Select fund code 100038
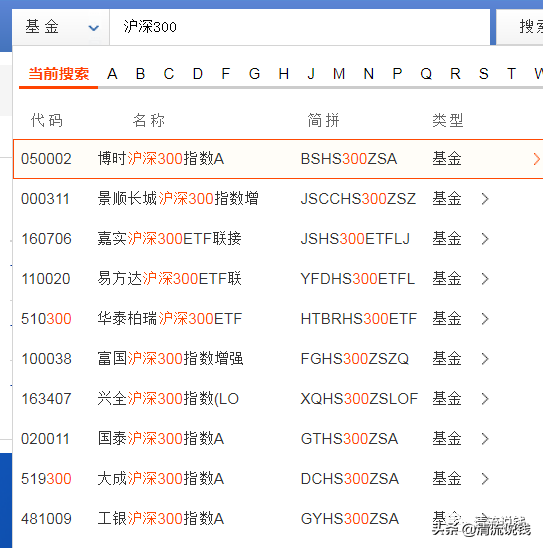Screen dimensions: 543x548 (46, 359)
